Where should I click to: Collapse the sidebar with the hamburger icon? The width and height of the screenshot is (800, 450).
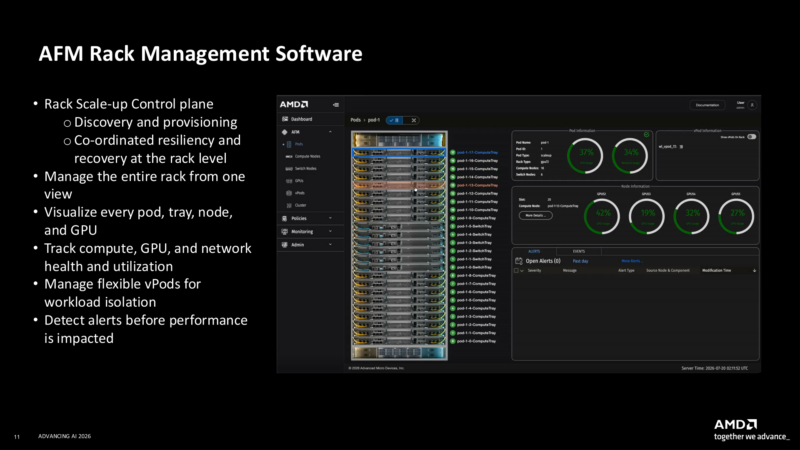(336, 105)
